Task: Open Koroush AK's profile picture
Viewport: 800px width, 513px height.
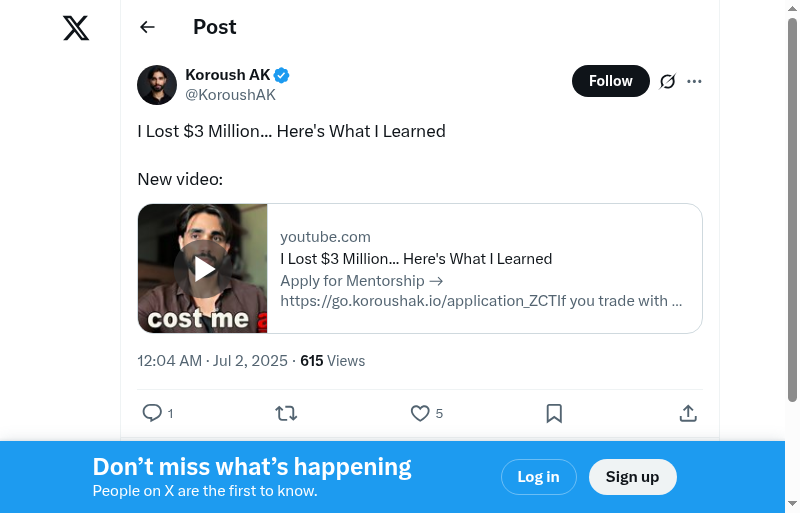Action: pos(157,85)
